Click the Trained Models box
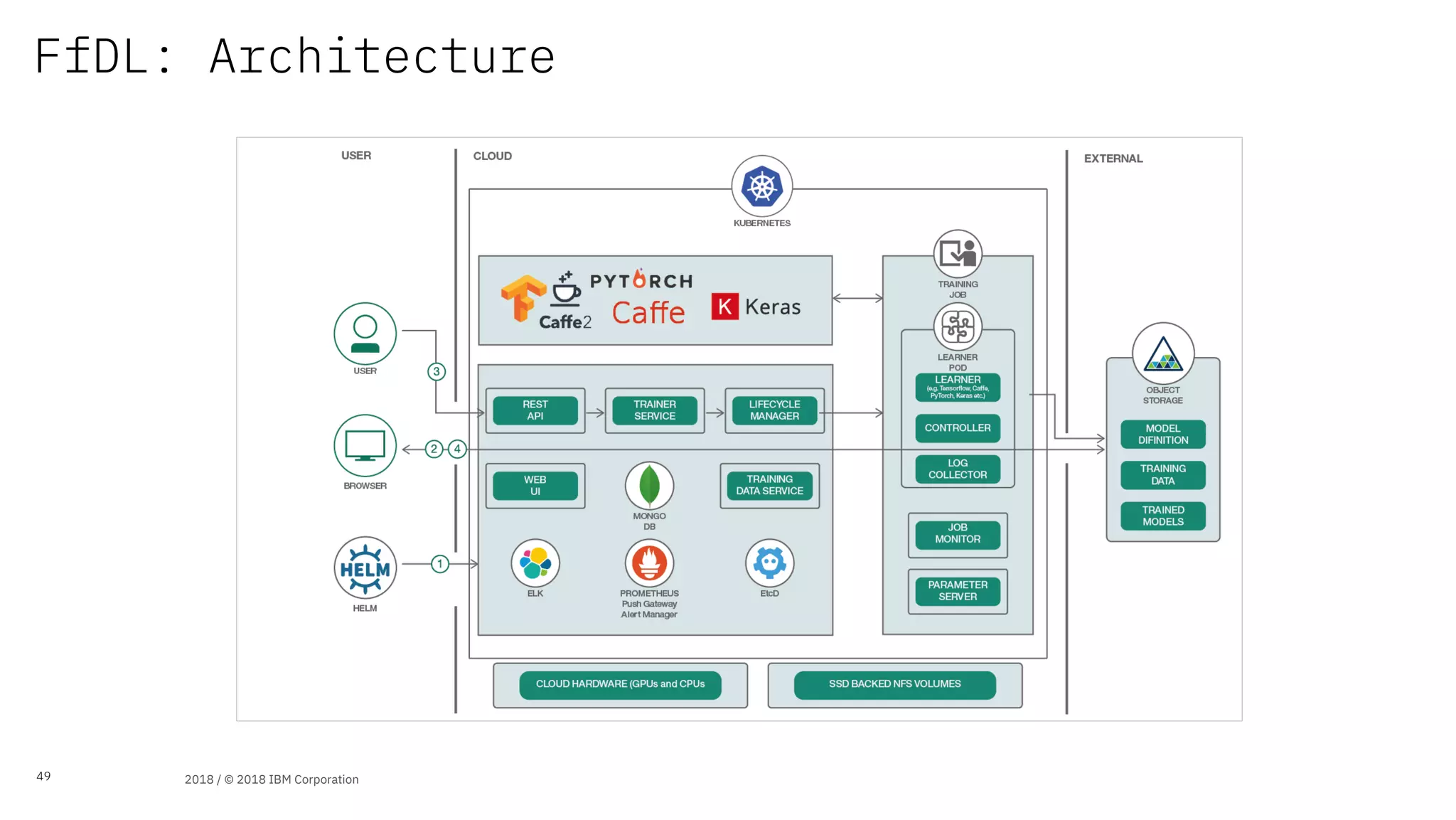1456x820 pixels. pos(1162,516)
